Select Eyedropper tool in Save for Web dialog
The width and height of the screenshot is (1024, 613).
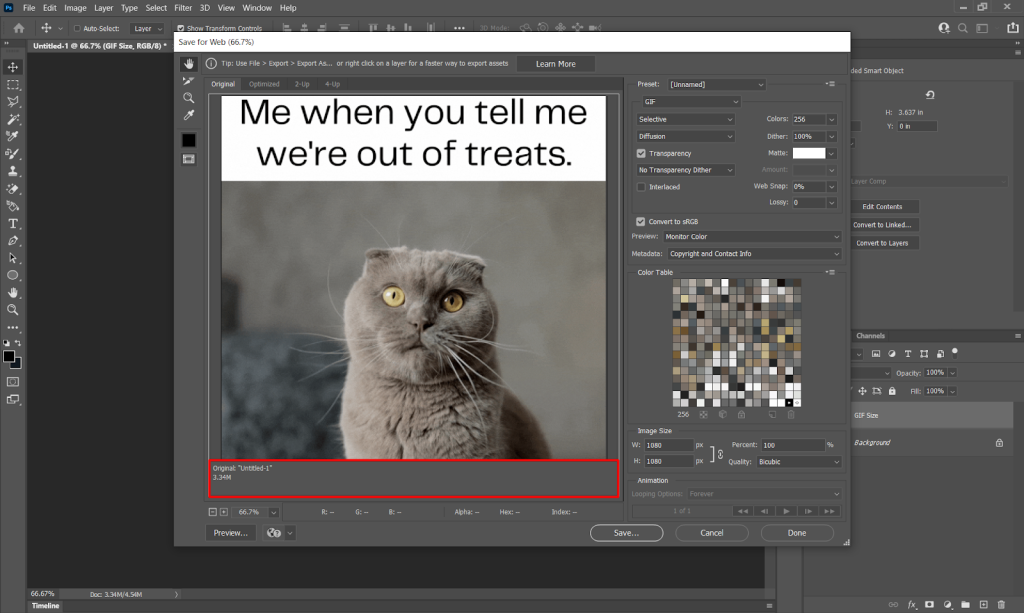pyautogui.click(x=189, y=115)
